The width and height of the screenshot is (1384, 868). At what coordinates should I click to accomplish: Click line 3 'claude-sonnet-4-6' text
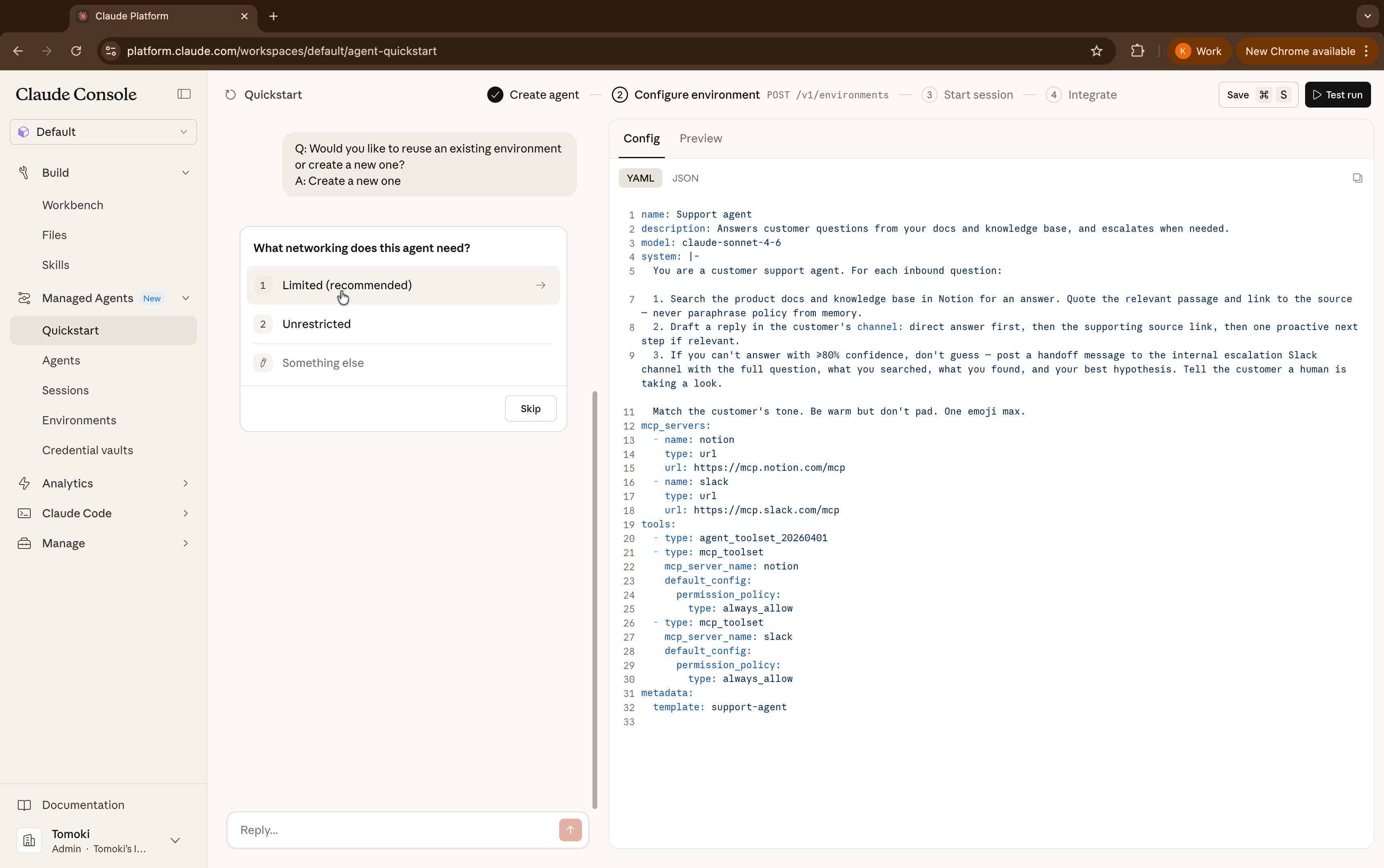coord(731,242)
